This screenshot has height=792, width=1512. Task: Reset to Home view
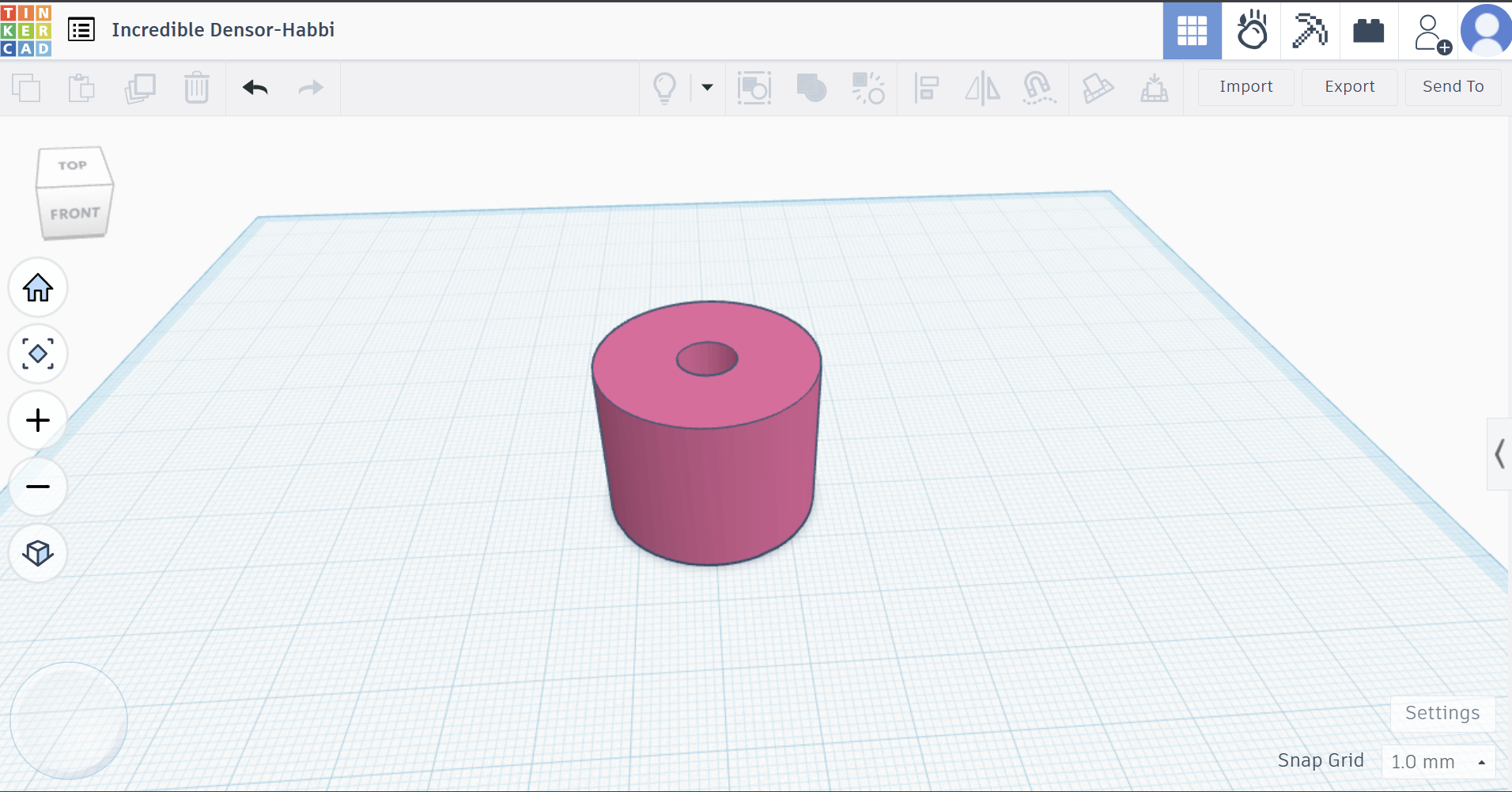[x=38, y=287]
